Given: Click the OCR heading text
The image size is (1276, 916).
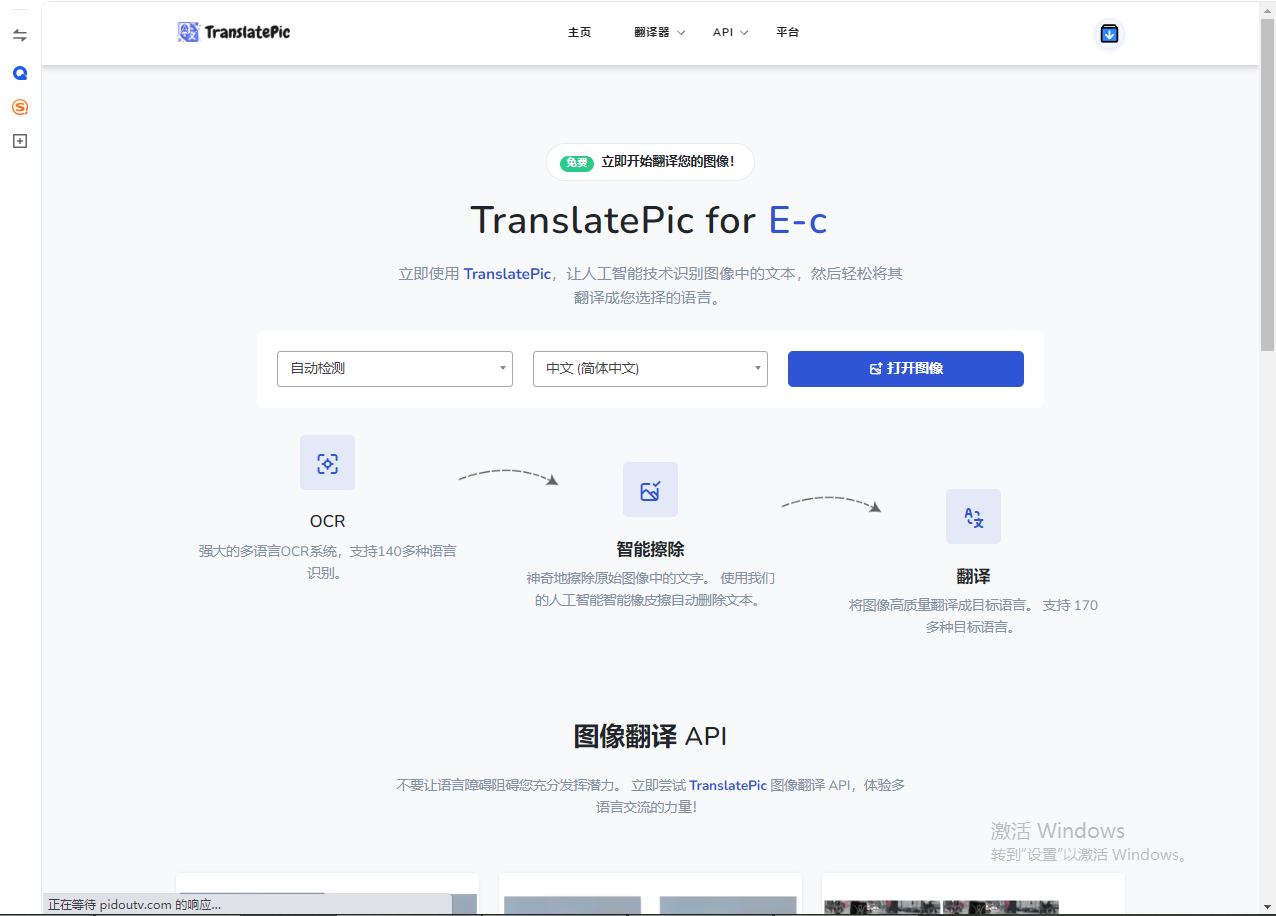Looking at the screenshot, I should coord(327,521).
